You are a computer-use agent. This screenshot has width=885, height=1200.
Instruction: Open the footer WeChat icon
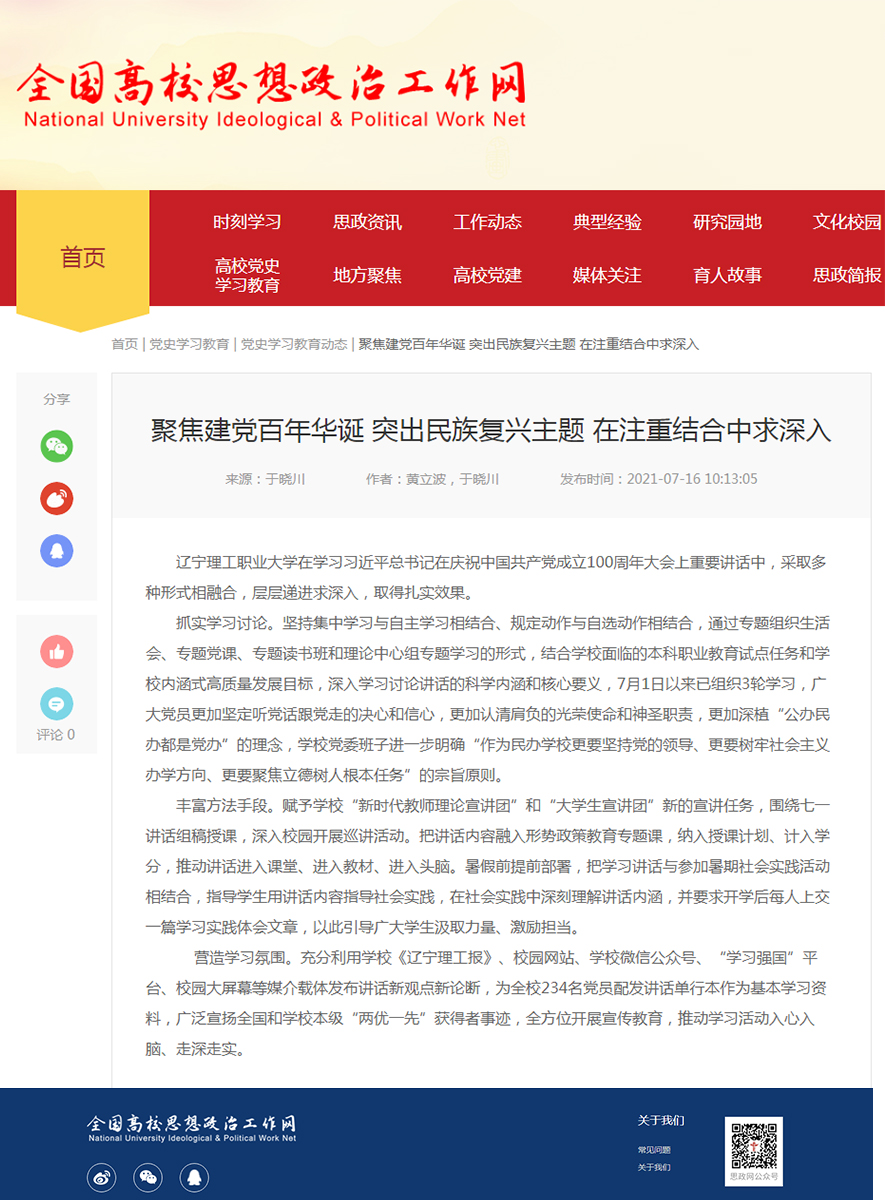click(x=148, y=1177)
